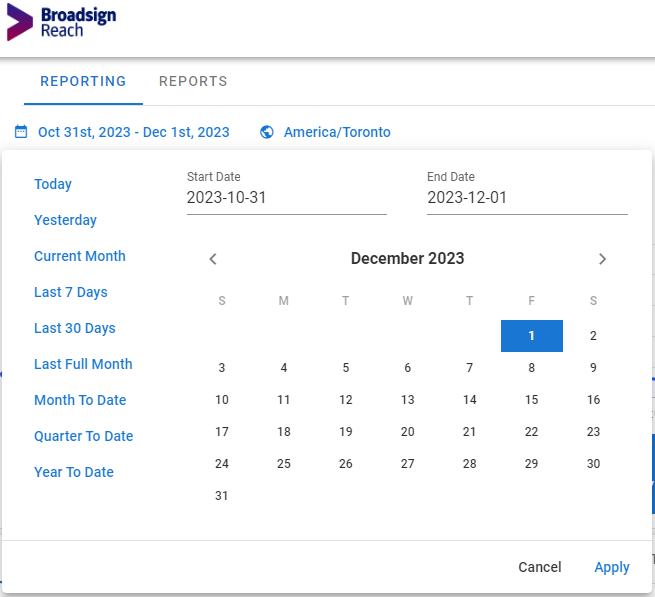655x597 pixels.
Task: Choose the Last 7 Days preset
Action: click(x=71, y=292)
